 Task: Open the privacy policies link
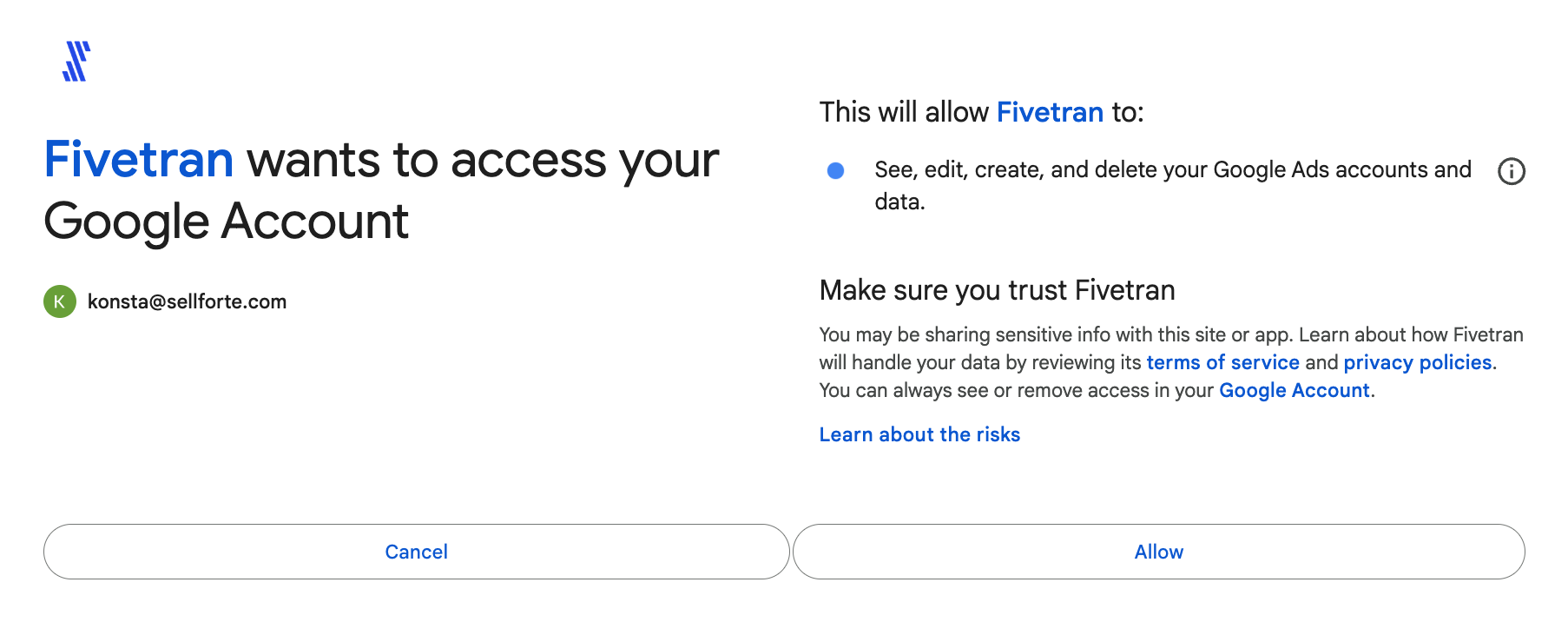[1417, 362]
